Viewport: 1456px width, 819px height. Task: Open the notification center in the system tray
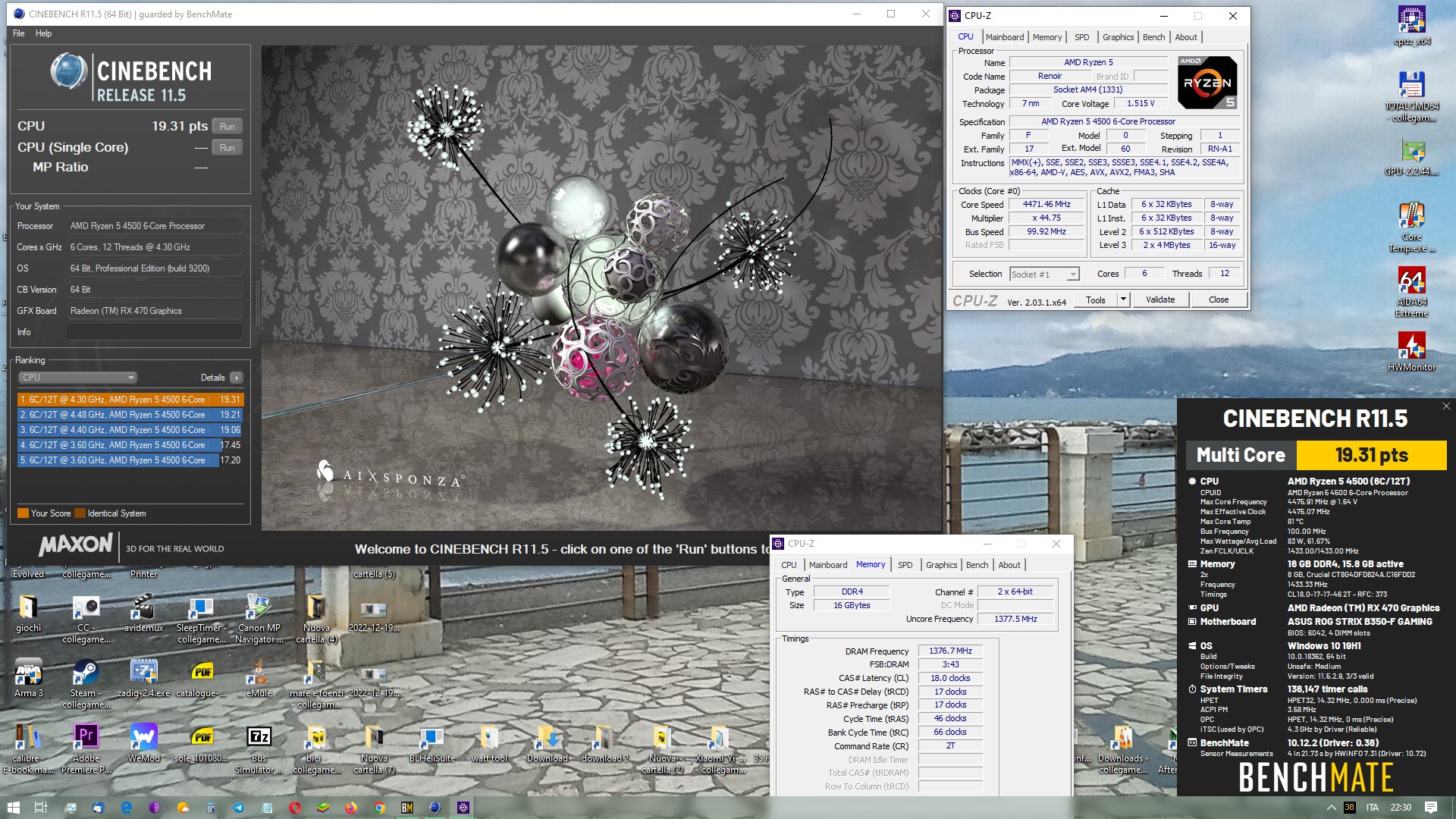(x=1430, y=808)
